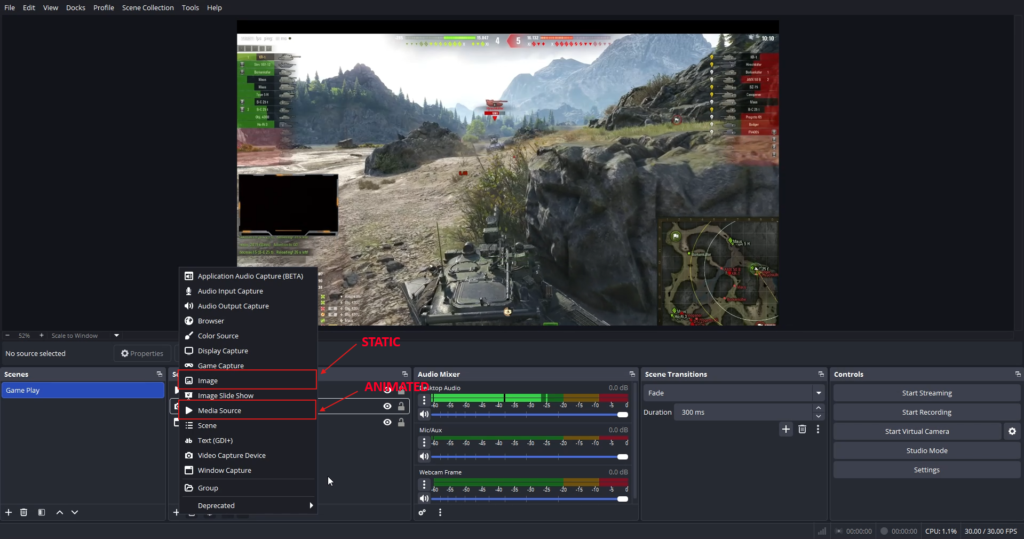Select Display Capture from source list

(x=248, y=351)
